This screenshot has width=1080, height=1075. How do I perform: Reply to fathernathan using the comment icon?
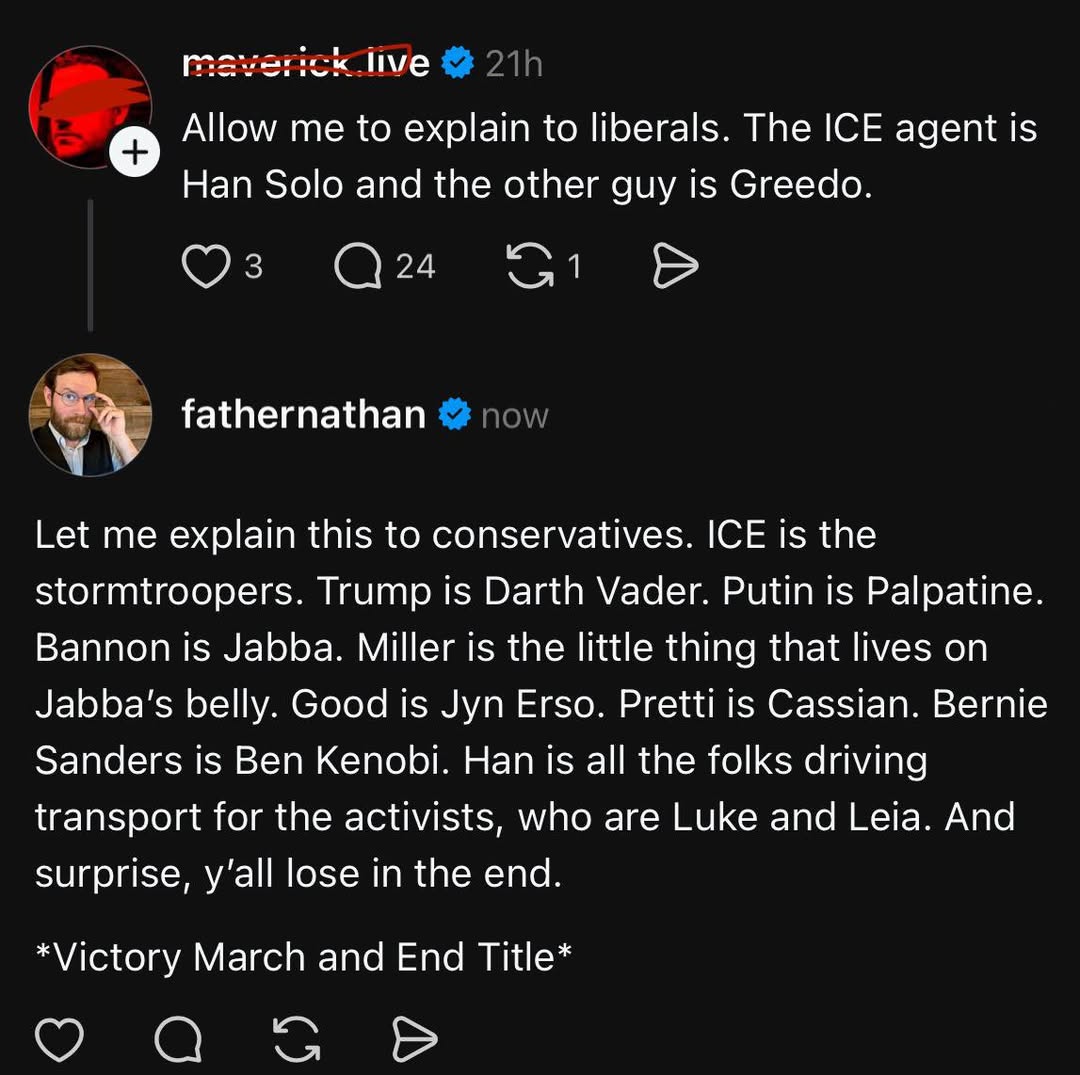click(178, 1038)
